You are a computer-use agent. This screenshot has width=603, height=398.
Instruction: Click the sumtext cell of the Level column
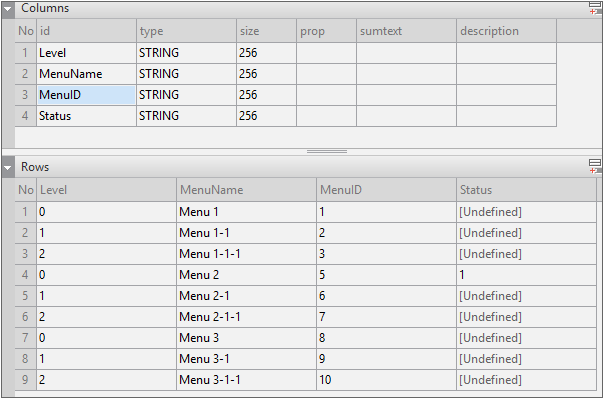click(406, 53)
